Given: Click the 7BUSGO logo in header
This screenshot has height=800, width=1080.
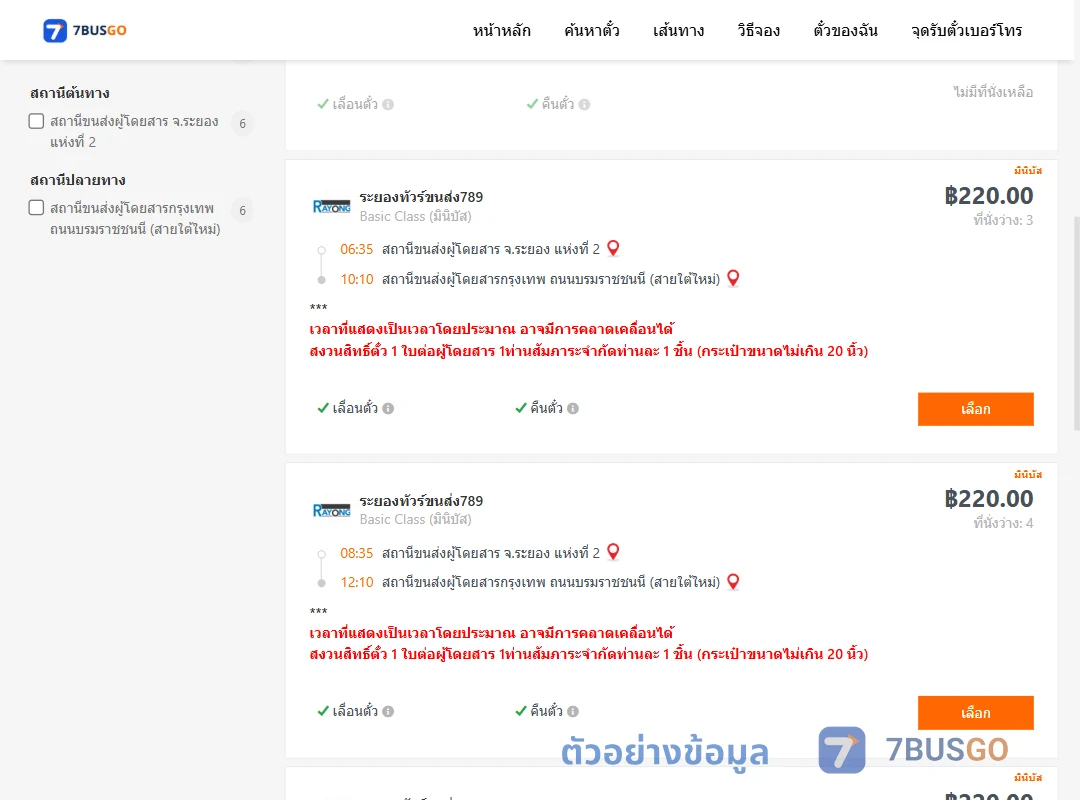Looking at the screenshot, I should click(85, 30).
